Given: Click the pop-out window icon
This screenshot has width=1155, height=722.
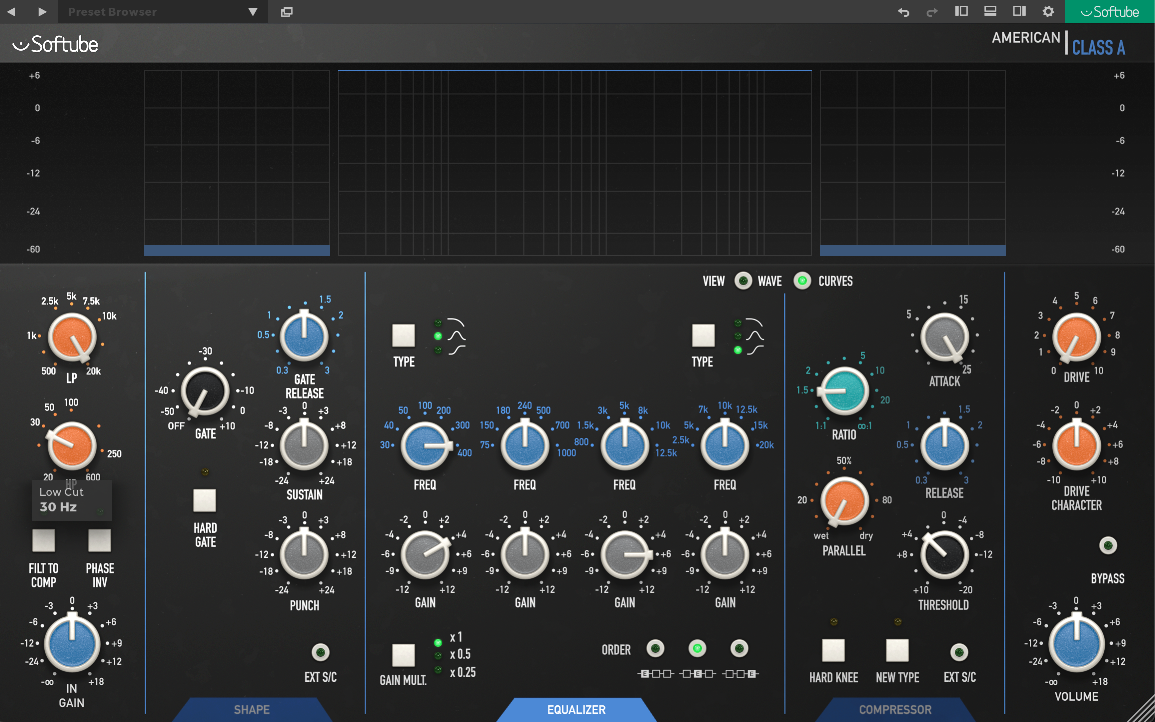Looking at the screenshot, I should (287, 12).
